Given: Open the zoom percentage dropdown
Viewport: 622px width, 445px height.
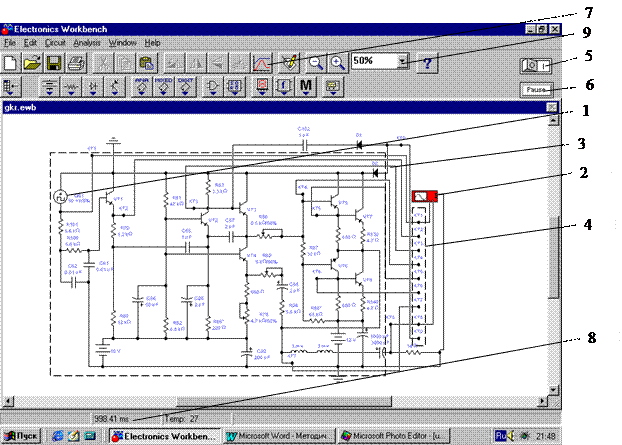Looking at the screenshot, I should [403, 61].
